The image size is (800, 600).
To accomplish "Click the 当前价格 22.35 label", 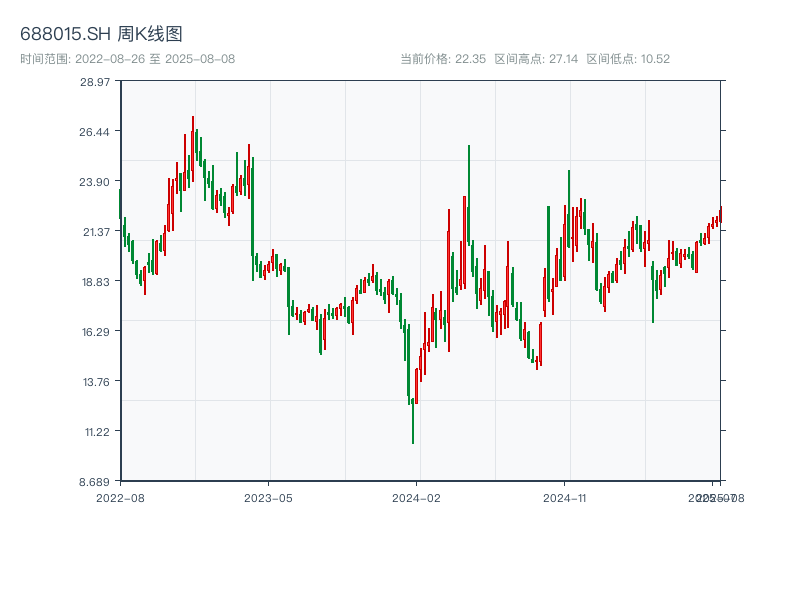I will pos(443,59).
